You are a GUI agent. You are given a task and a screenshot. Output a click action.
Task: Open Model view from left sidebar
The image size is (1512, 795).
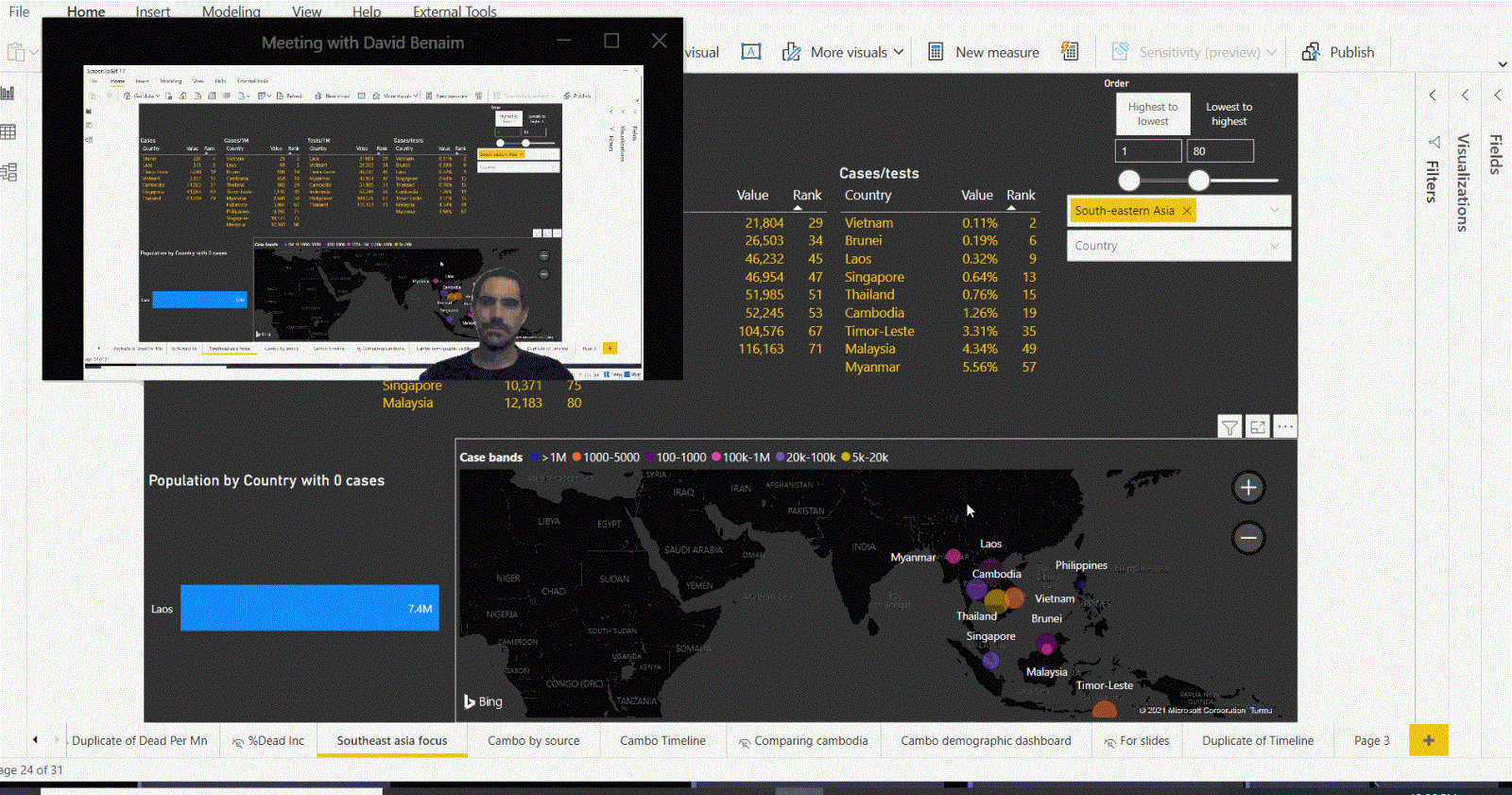(x=9, y=172)
